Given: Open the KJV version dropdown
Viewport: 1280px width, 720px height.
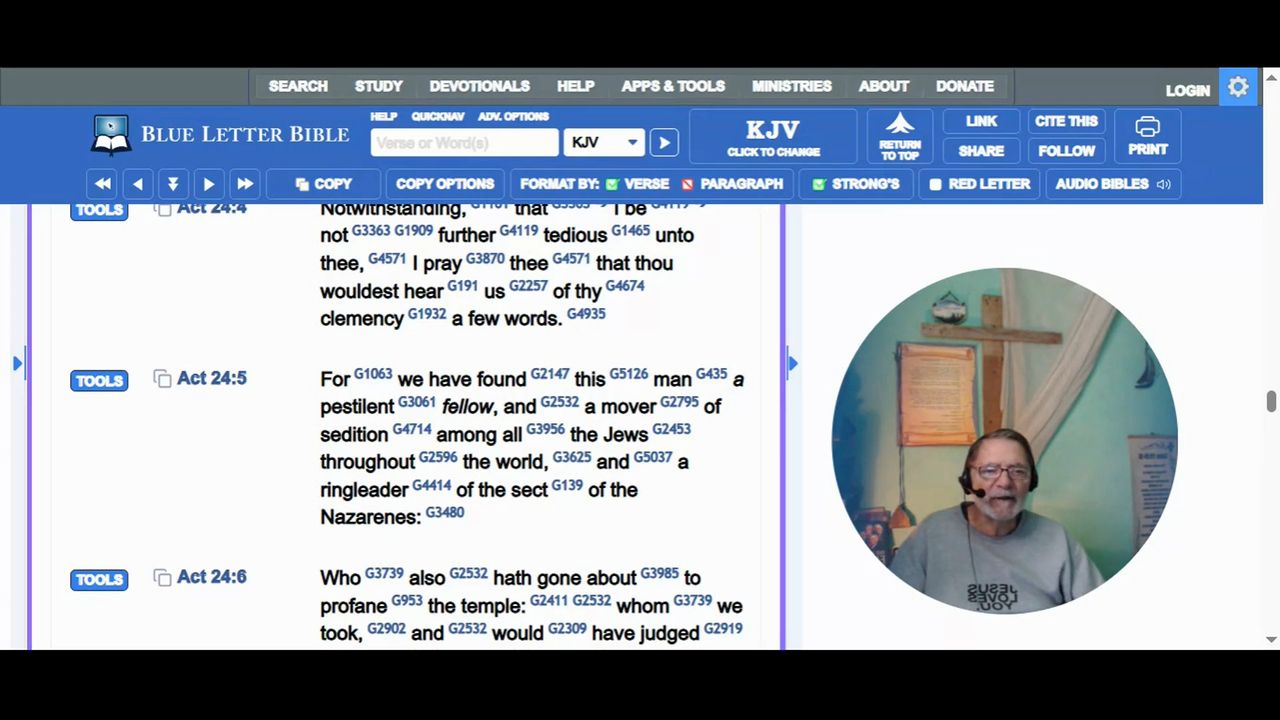Looking at the screenshot, I should point(604,143).
